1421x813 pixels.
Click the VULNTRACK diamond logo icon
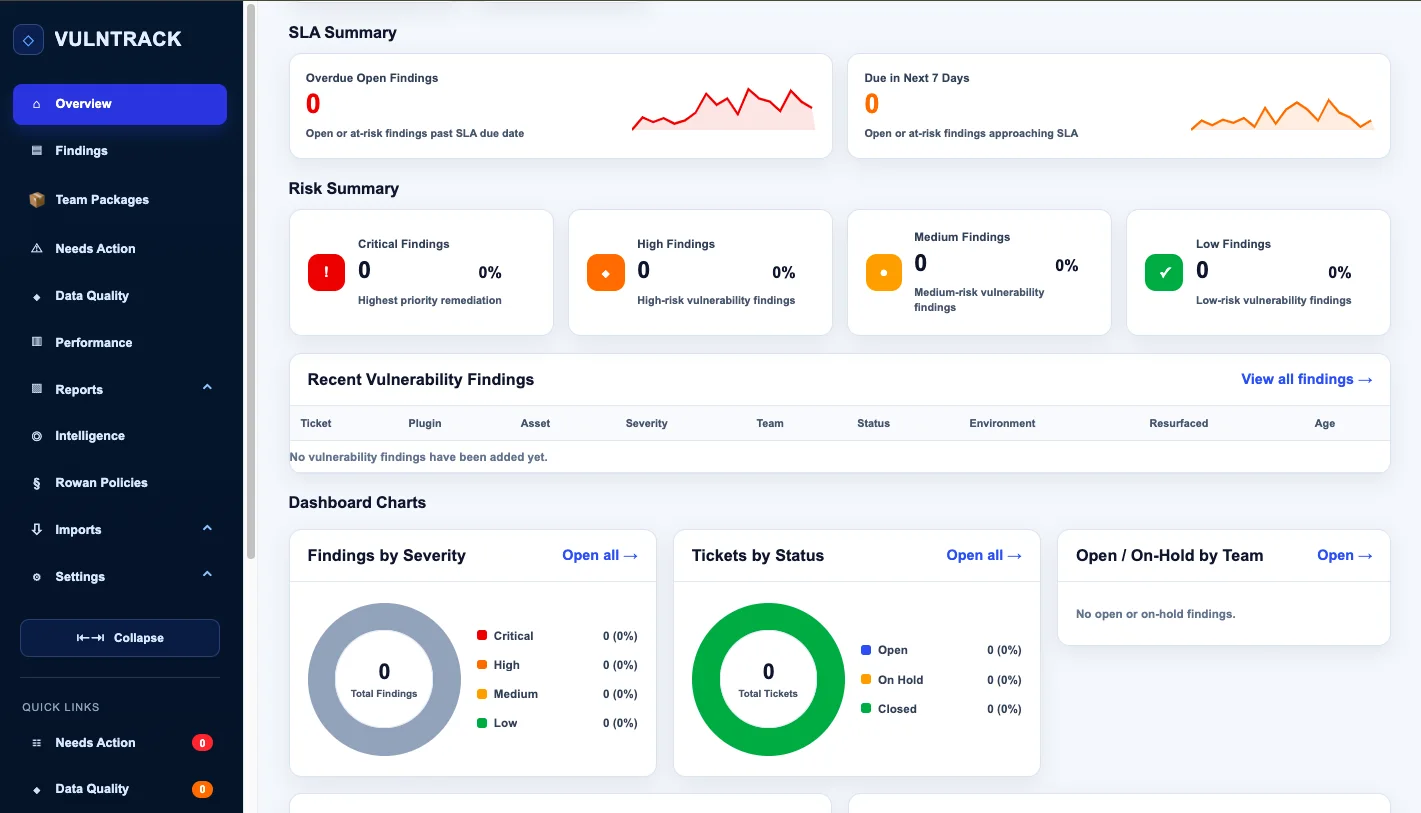(28, 39)
